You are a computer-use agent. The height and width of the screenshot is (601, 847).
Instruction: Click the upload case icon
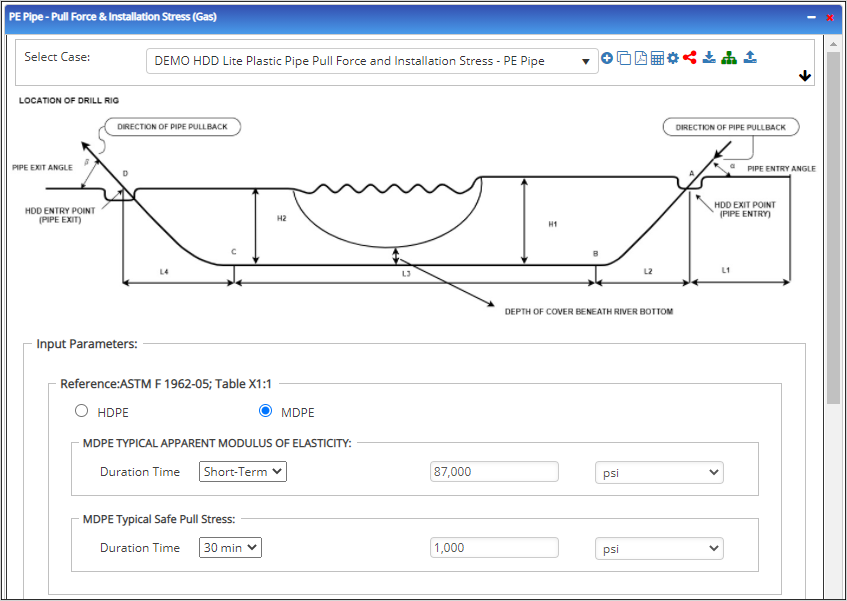click(x=750, y=57)
